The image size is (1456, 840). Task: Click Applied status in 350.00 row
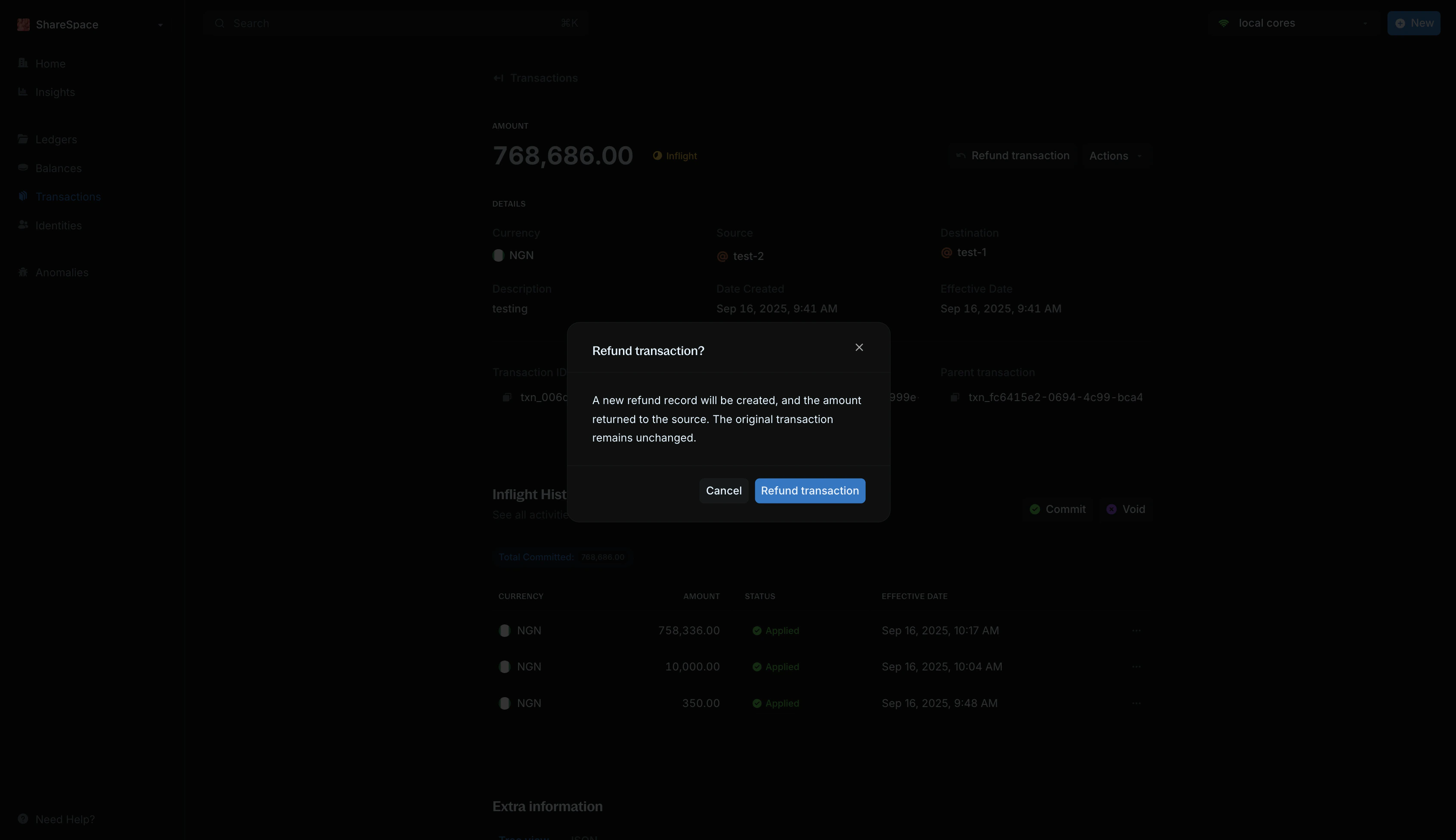776,703
